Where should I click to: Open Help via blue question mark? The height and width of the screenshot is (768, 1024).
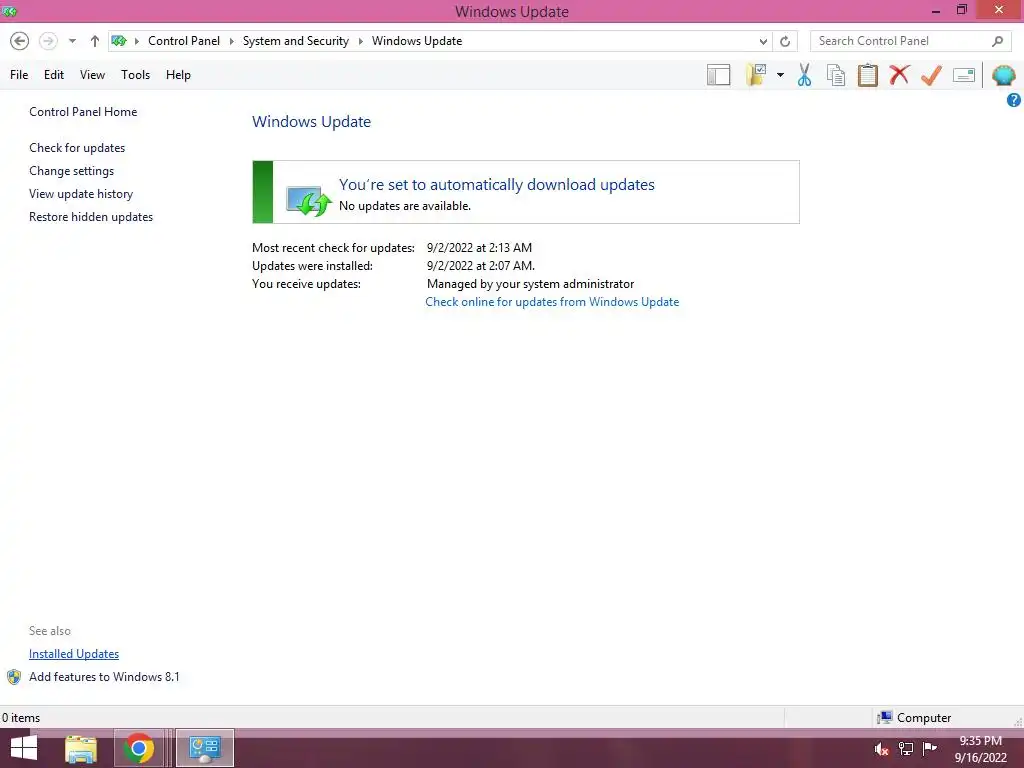(1014, 100)
